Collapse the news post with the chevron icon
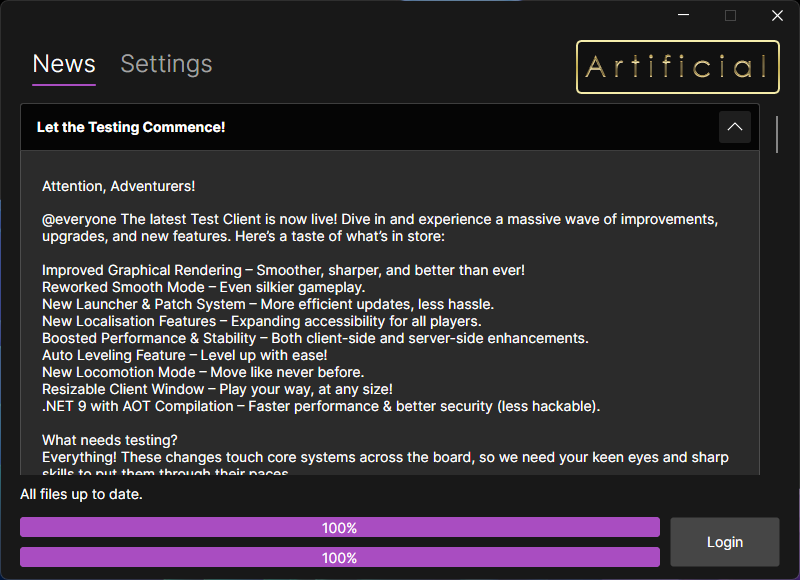 [734, 127]
